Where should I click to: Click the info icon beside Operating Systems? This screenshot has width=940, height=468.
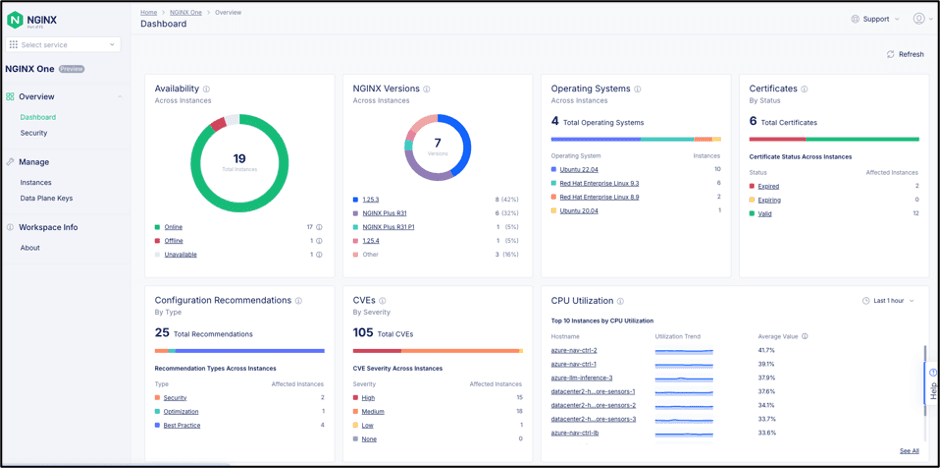point(640,89)
